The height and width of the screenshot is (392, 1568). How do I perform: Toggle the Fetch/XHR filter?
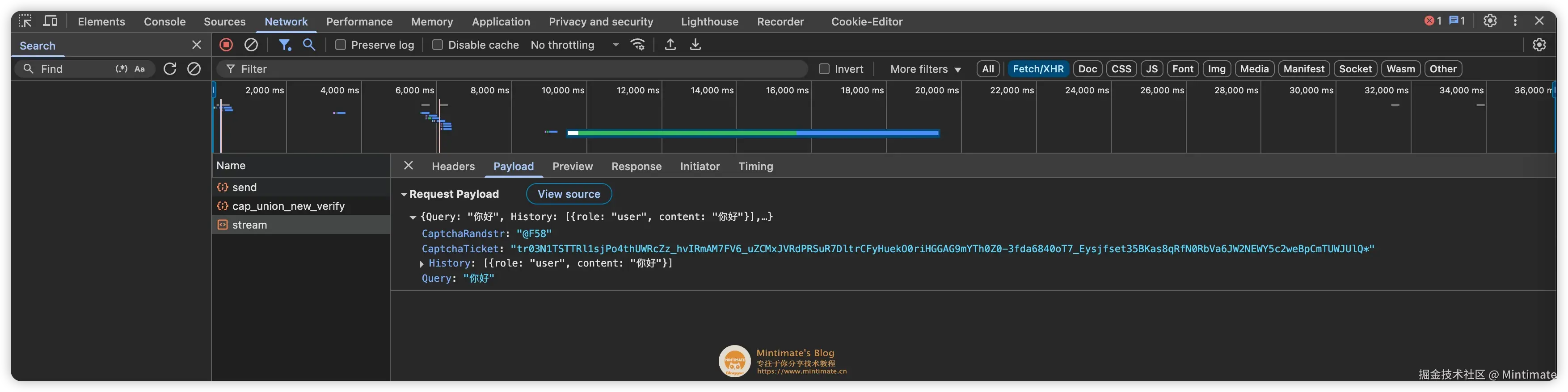1038,69
